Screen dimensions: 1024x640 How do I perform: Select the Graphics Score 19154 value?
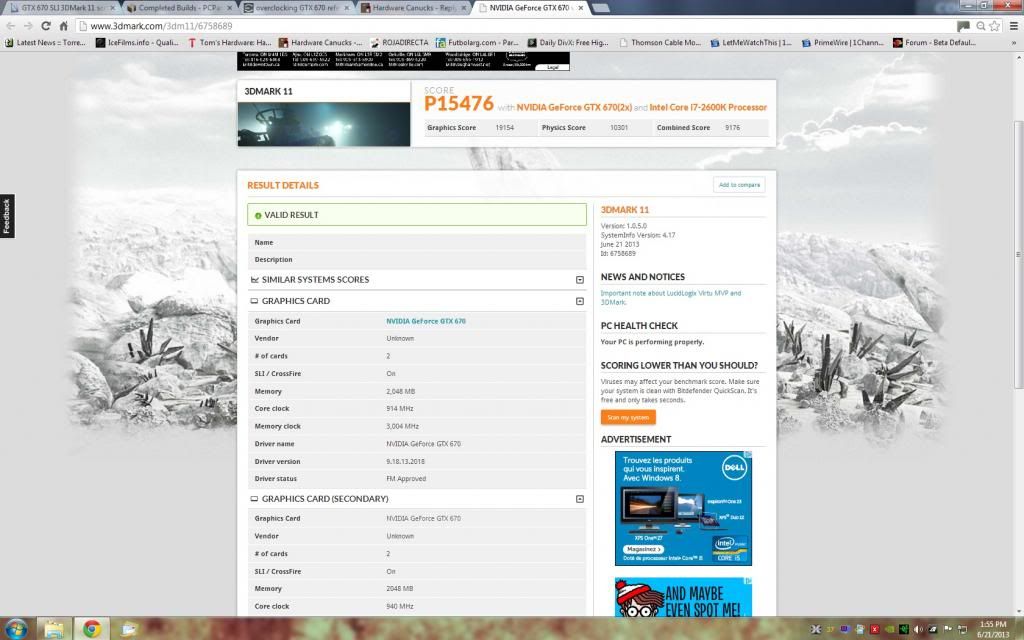504,128
